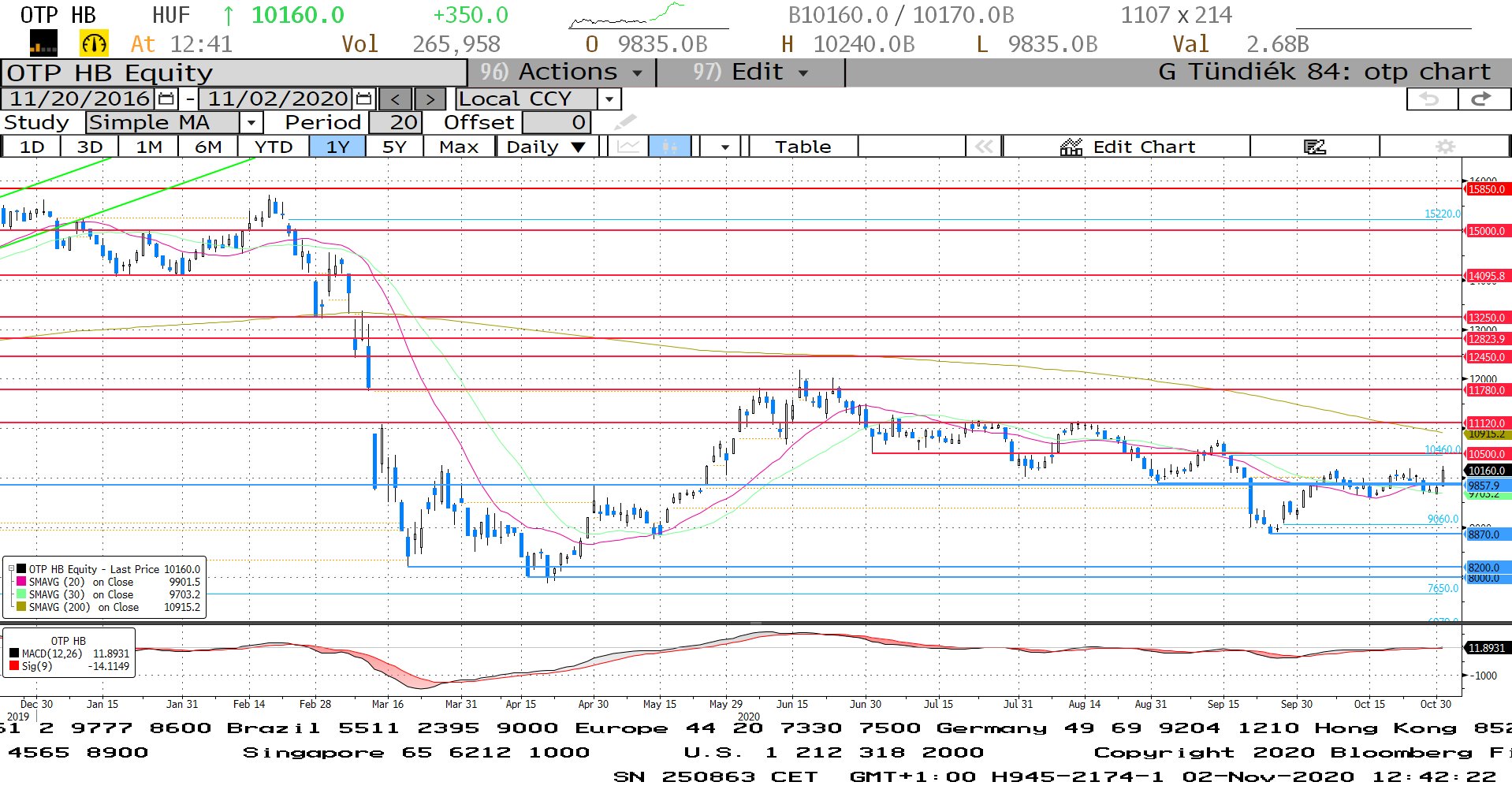
Task: Open the 96) Actions menu
Action: (x=561, y=72)
